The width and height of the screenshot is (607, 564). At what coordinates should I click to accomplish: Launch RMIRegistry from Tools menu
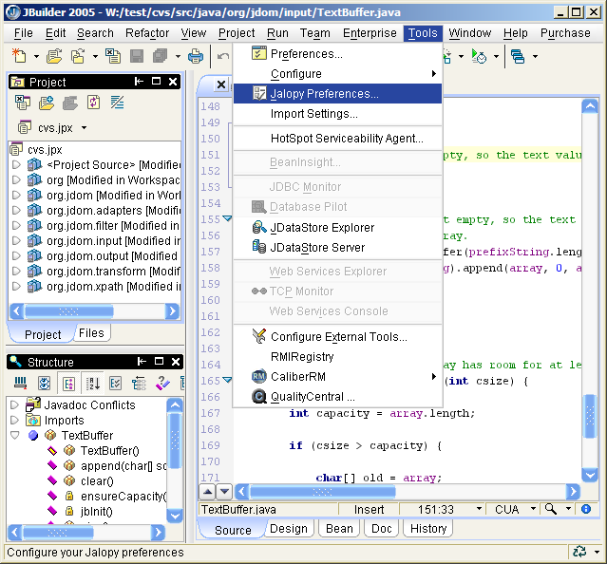[338, 357]
